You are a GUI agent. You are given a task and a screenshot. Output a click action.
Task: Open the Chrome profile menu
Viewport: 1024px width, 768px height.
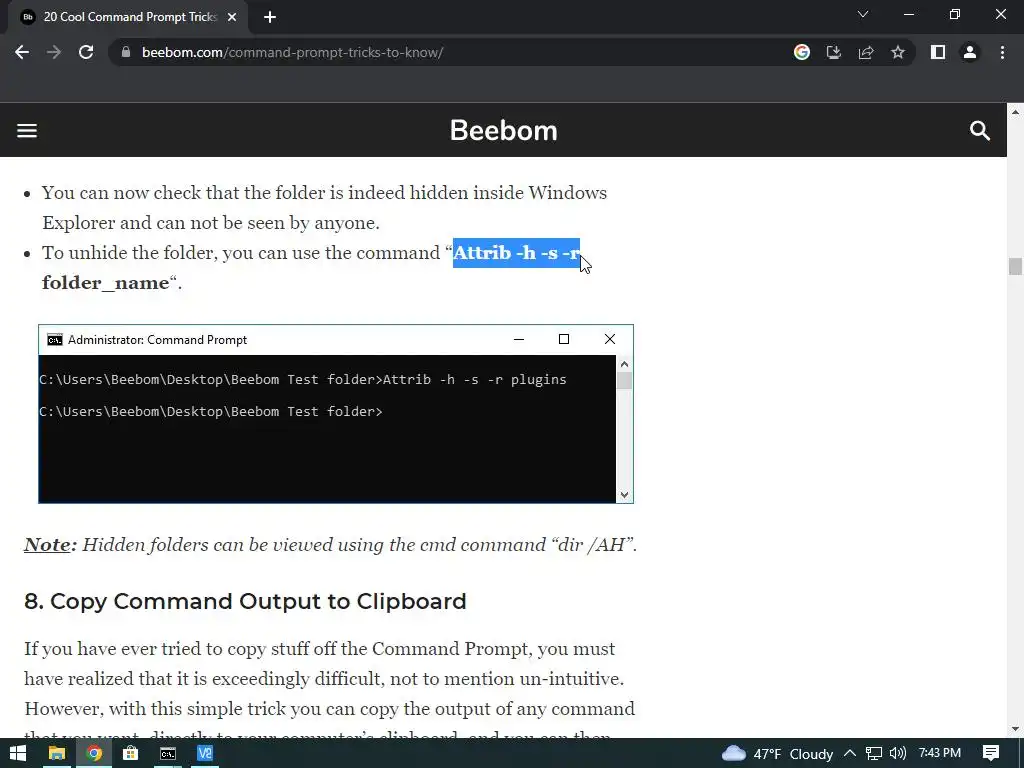pos(970,52)
